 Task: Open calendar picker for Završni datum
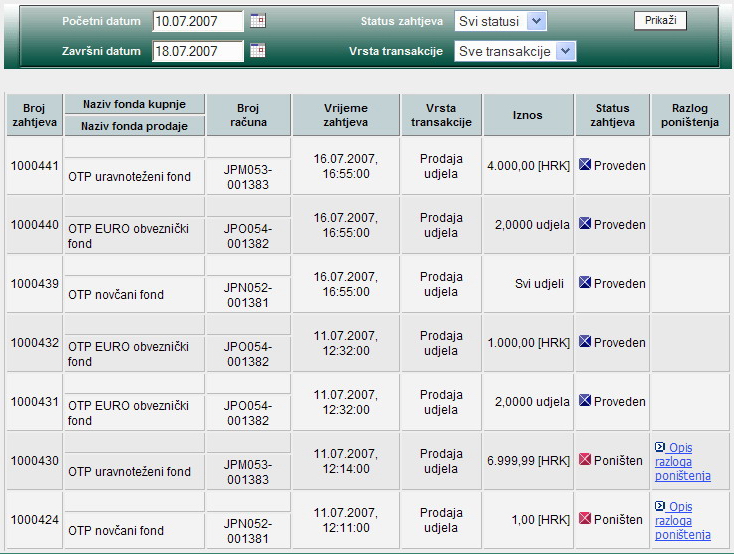pos(258,50)
